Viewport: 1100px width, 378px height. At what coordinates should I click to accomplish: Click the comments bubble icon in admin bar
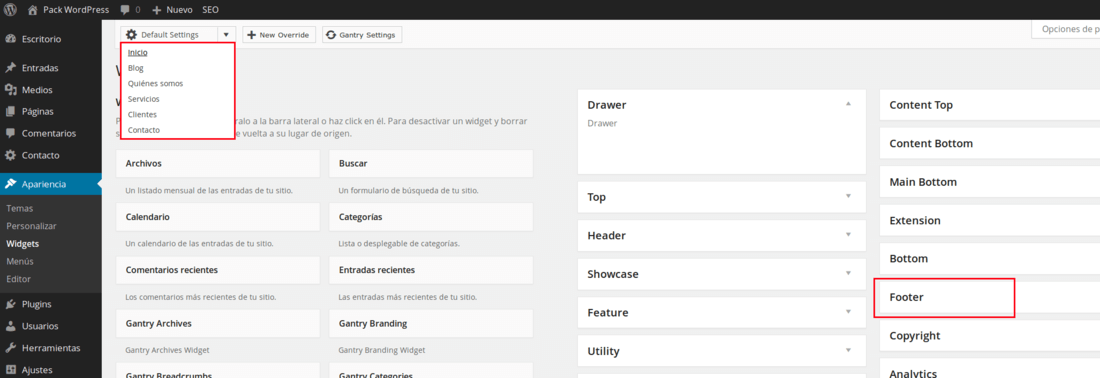coord(125,10)
